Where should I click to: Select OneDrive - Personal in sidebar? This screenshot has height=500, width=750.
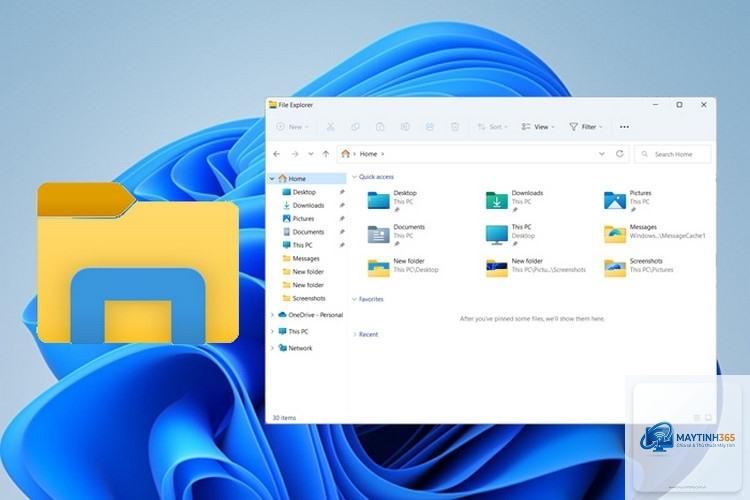(315, 315)
